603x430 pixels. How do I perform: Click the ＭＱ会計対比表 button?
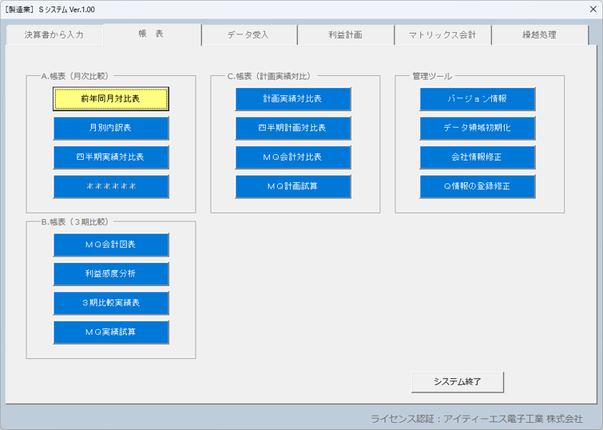[x=293, y=157]
